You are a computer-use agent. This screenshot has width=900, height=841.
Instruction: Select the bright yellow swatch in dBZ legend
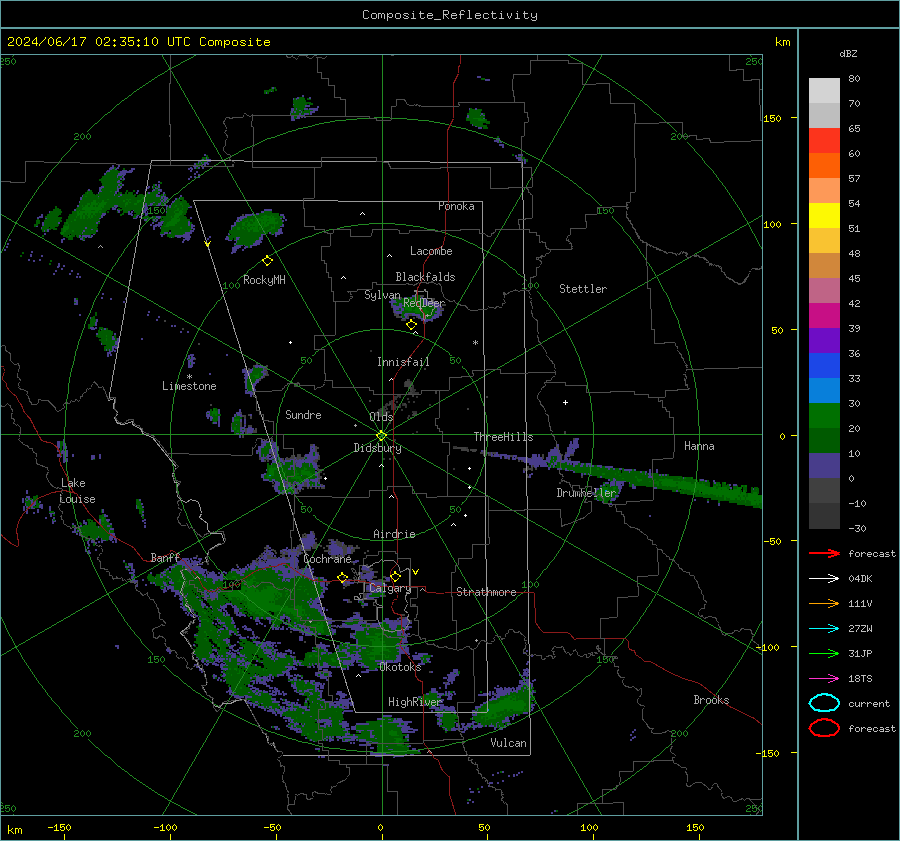824,215
